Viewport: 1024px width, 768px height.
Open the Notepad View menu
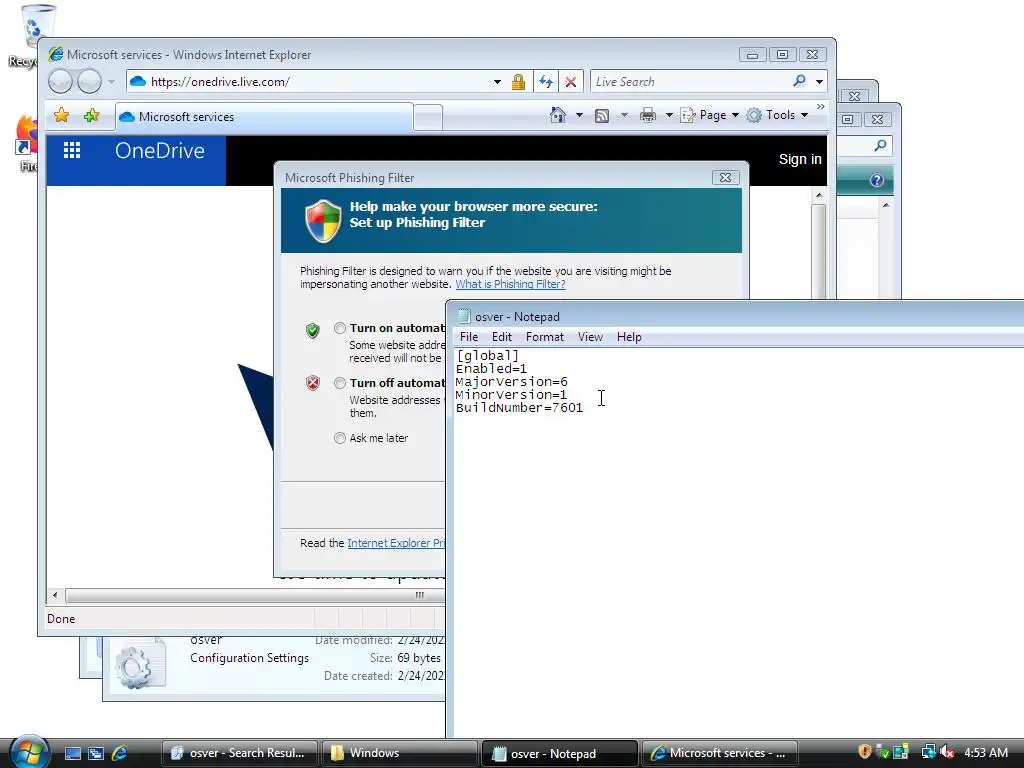pos(590,337)
